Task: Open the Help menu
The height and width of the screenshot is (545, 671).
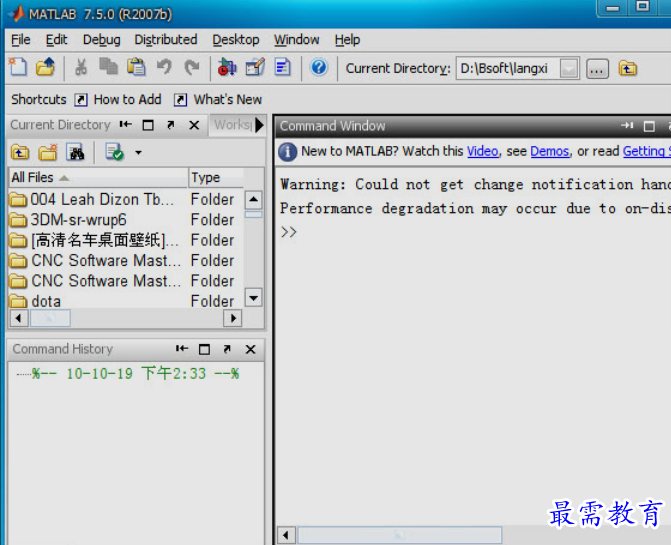Action: [x=347, y=40]
